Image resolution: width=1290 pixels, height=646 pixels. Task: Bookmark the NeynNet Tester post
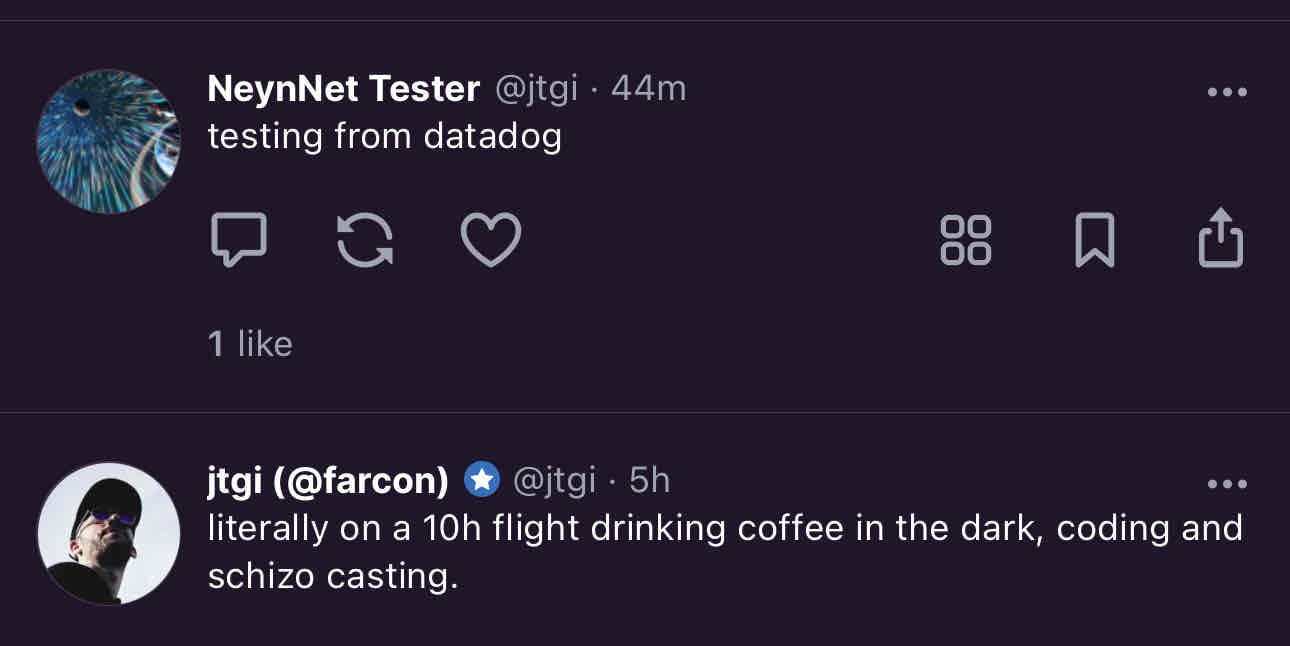point(1094,240)
